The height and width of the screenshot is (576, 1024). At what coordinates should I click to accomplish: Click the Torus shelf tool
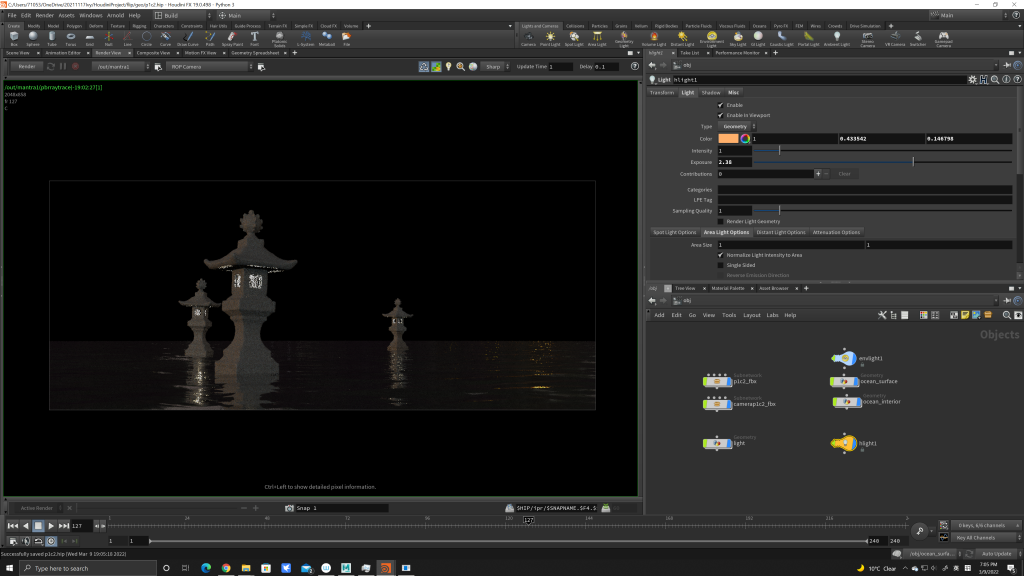(x=70, y=38)
